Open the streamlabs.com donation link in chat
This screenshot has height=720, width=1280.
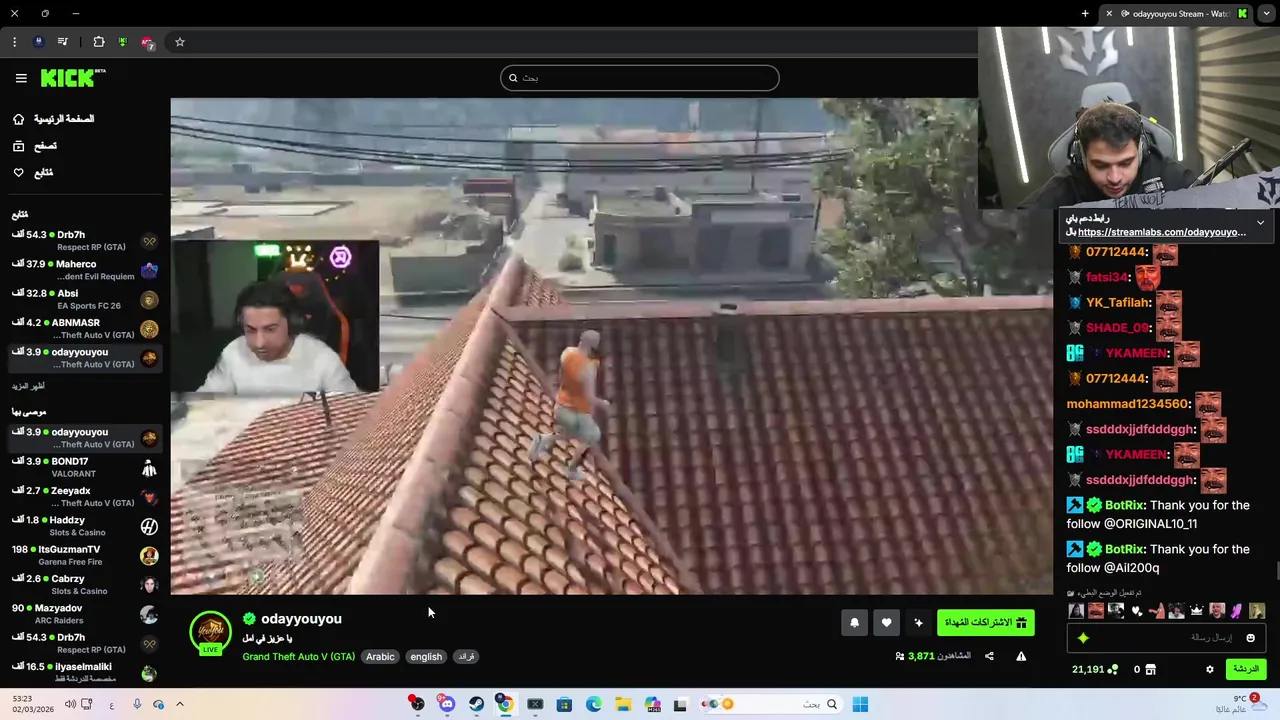point(1162,232)
